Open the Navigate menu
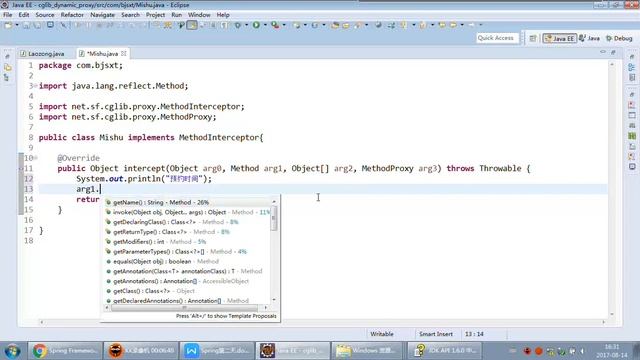The width and height of the screenshot is (640, 360). pos(102,15)
